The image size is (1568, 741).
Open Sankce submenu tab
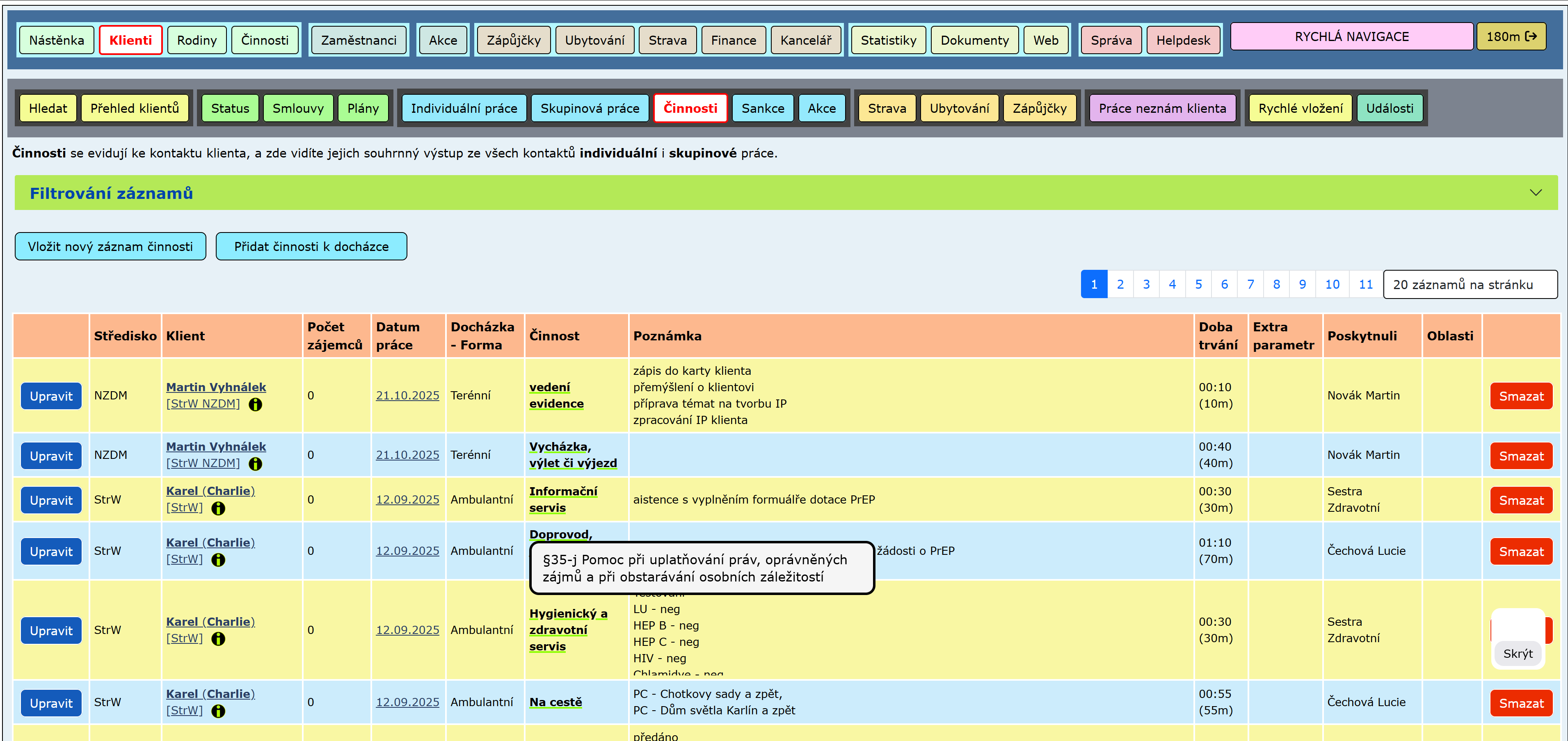(x=762, y=109)
